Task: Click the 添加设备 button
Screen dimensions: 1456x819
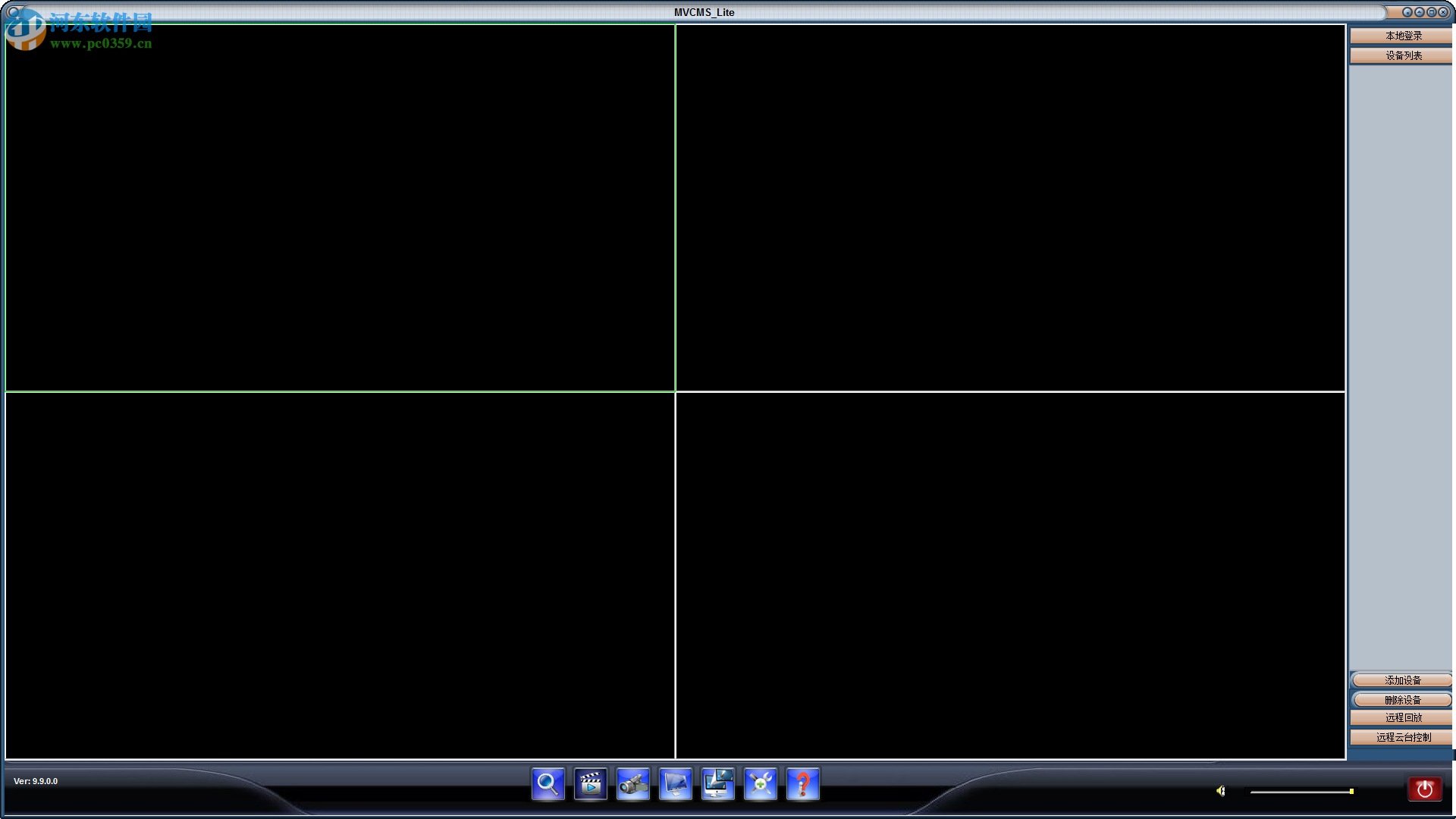Action: coord(1402,680)
